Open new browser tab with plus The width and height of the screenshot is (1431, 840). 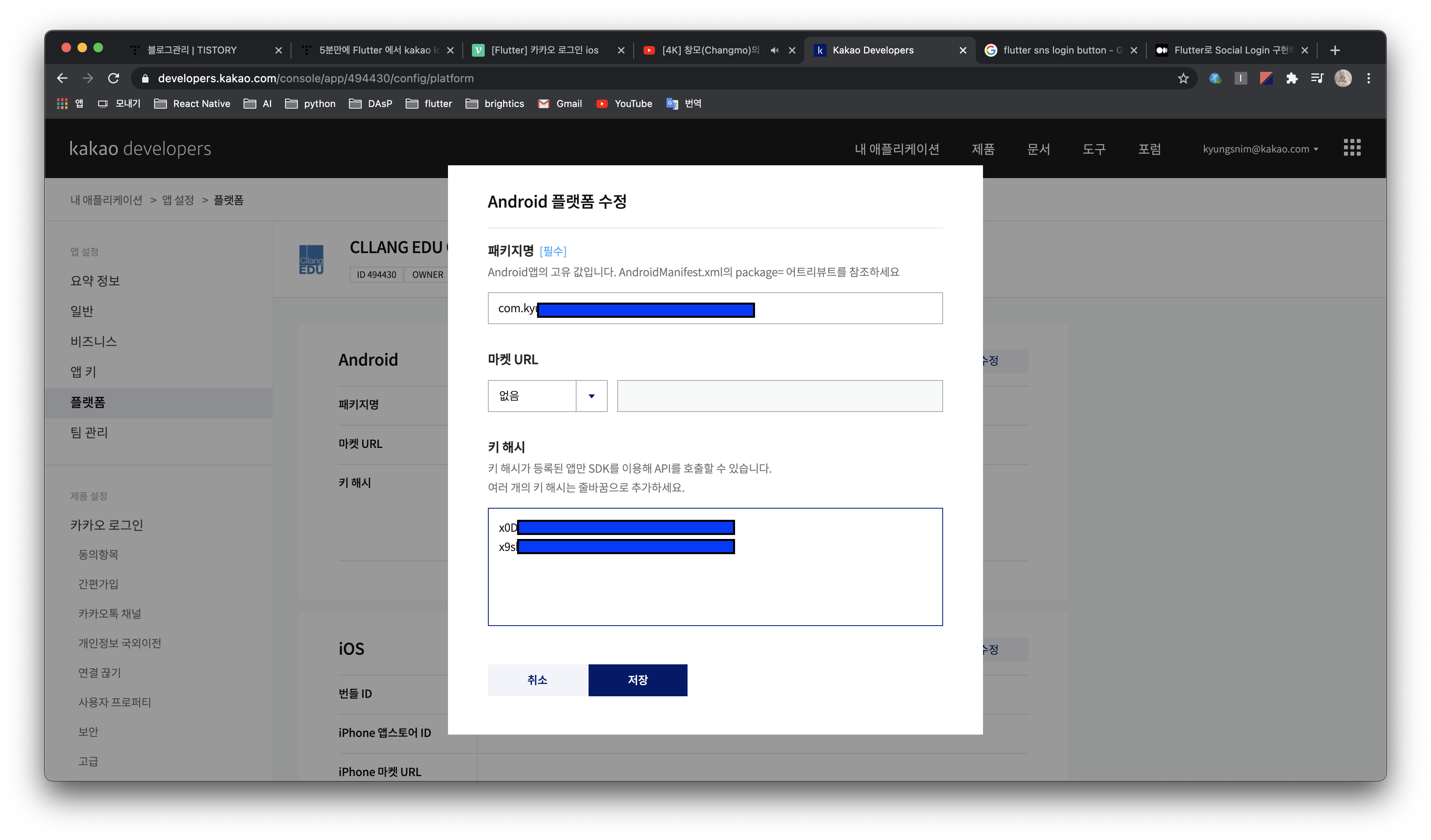click(1335, 50)
